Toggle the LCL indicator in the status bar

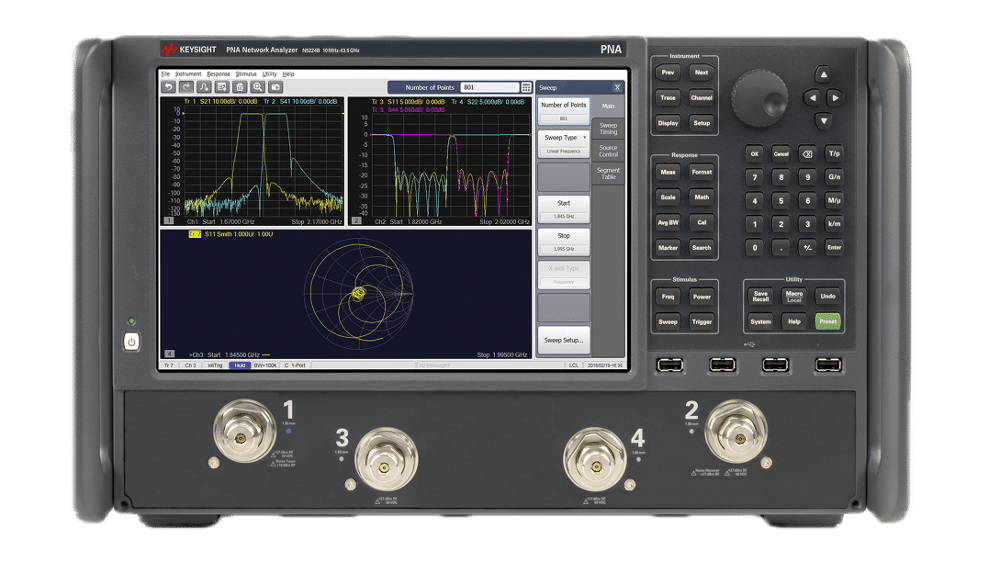(574, 365)
